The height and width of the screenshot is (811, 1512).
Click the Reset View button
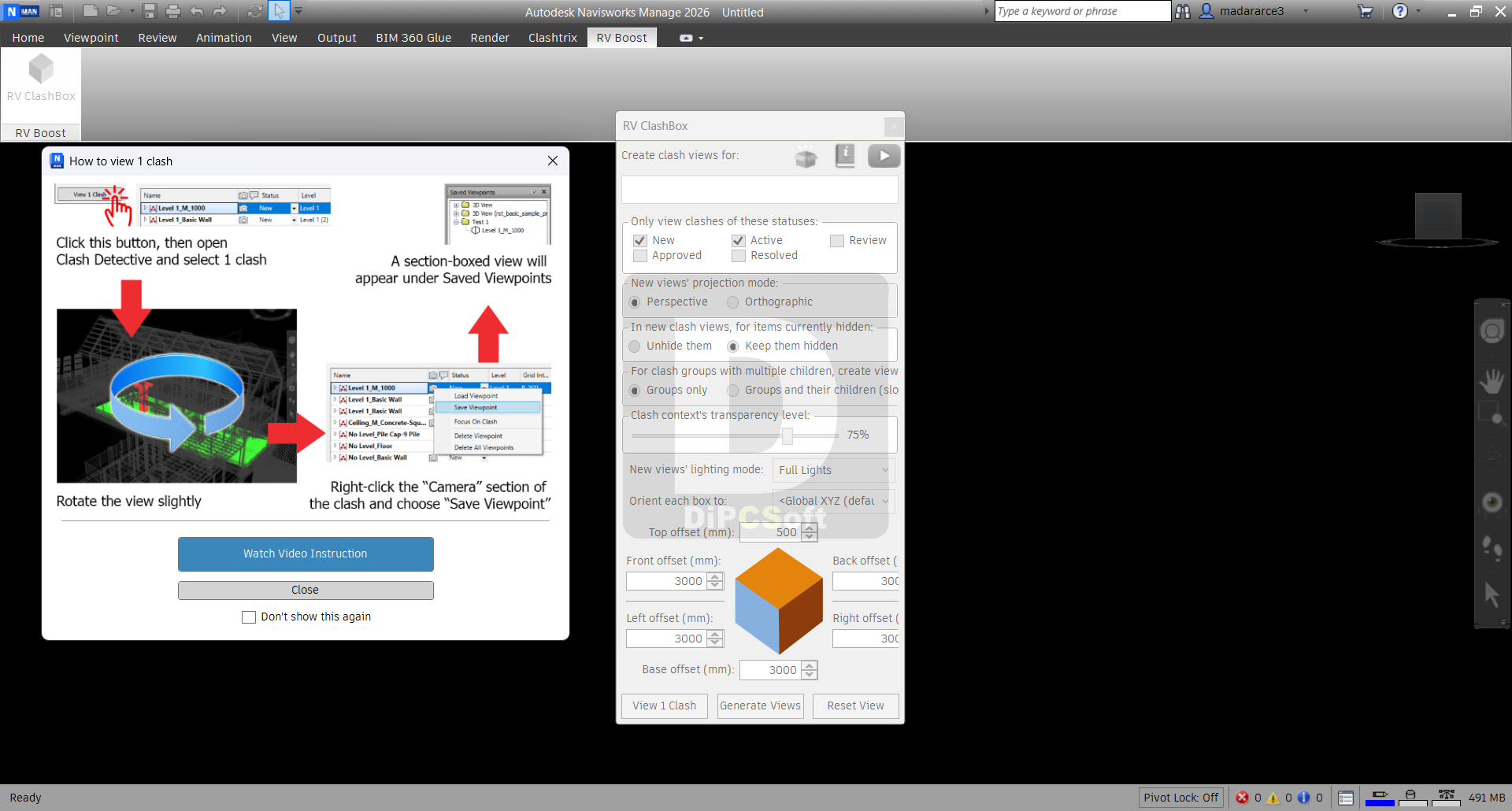click(856, 706)
